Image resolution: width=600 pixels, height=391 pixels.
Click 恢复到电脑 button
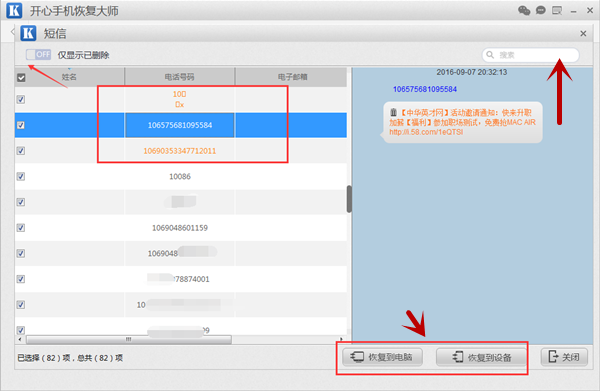coord(382,357)
